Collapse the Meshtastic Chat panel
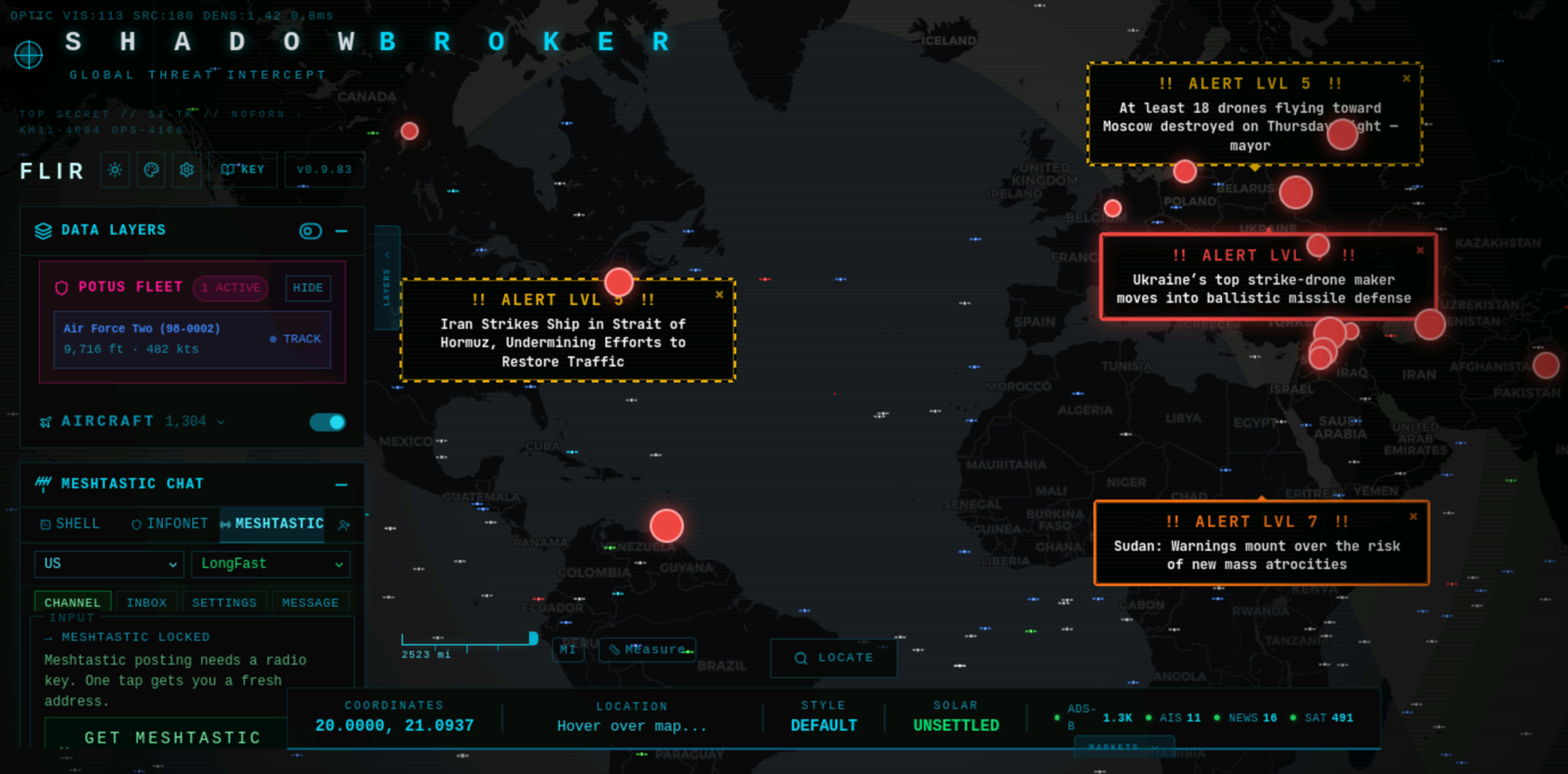The width and height of the screenshot is (1568, 774). click(x=342, y=485)
